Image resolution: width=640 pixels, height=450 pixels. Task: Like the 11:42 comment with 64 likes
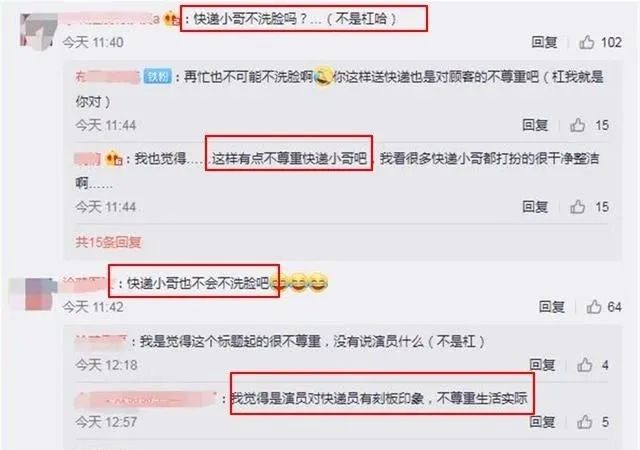pyautogui.click(x=594, y=307)
